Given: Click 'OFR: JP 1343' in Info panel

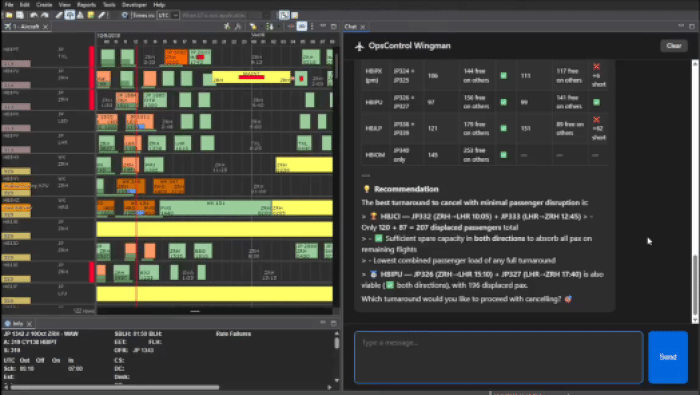Looking at the screenshot, I should (x=134, y=350).
